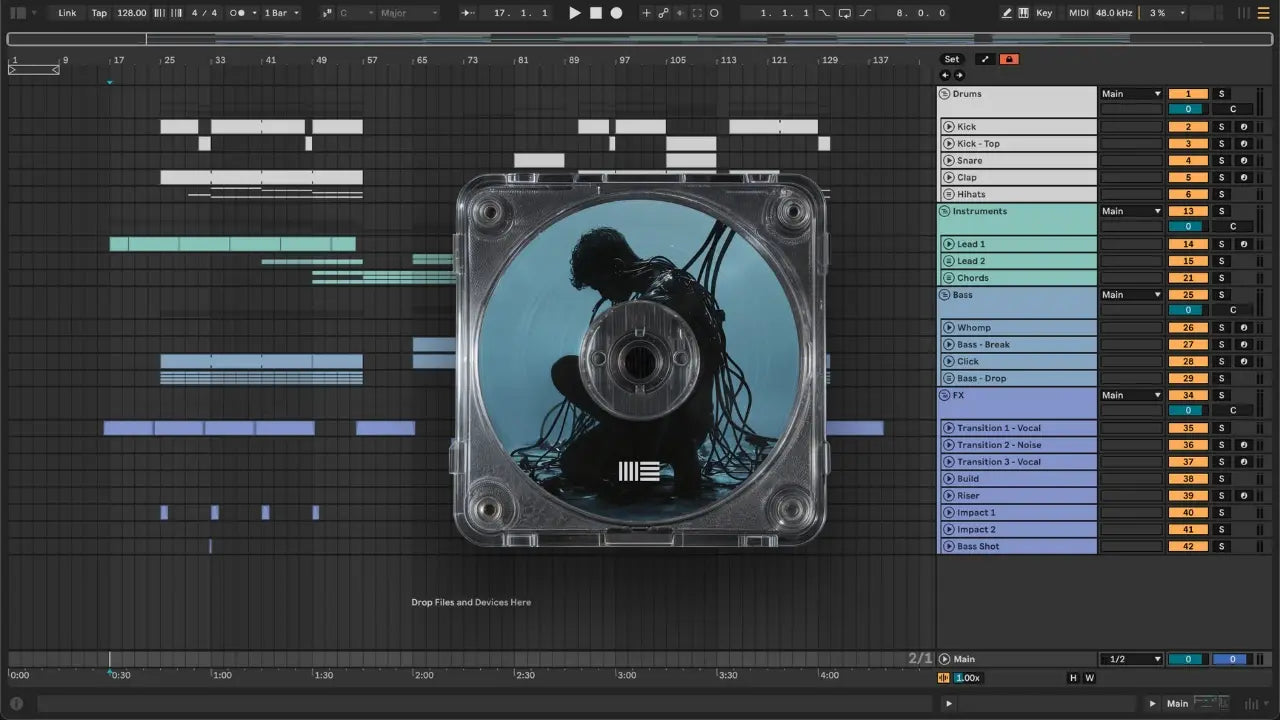Open the Drums Main output dropdown
Viewport: 1280px width, 720px height.
click(1131, 94)
